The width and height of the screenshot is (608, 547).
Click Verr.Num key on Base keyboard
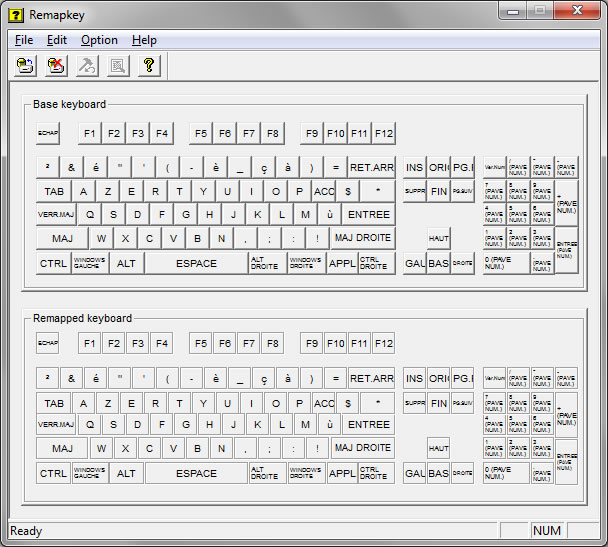coord(495,167)
